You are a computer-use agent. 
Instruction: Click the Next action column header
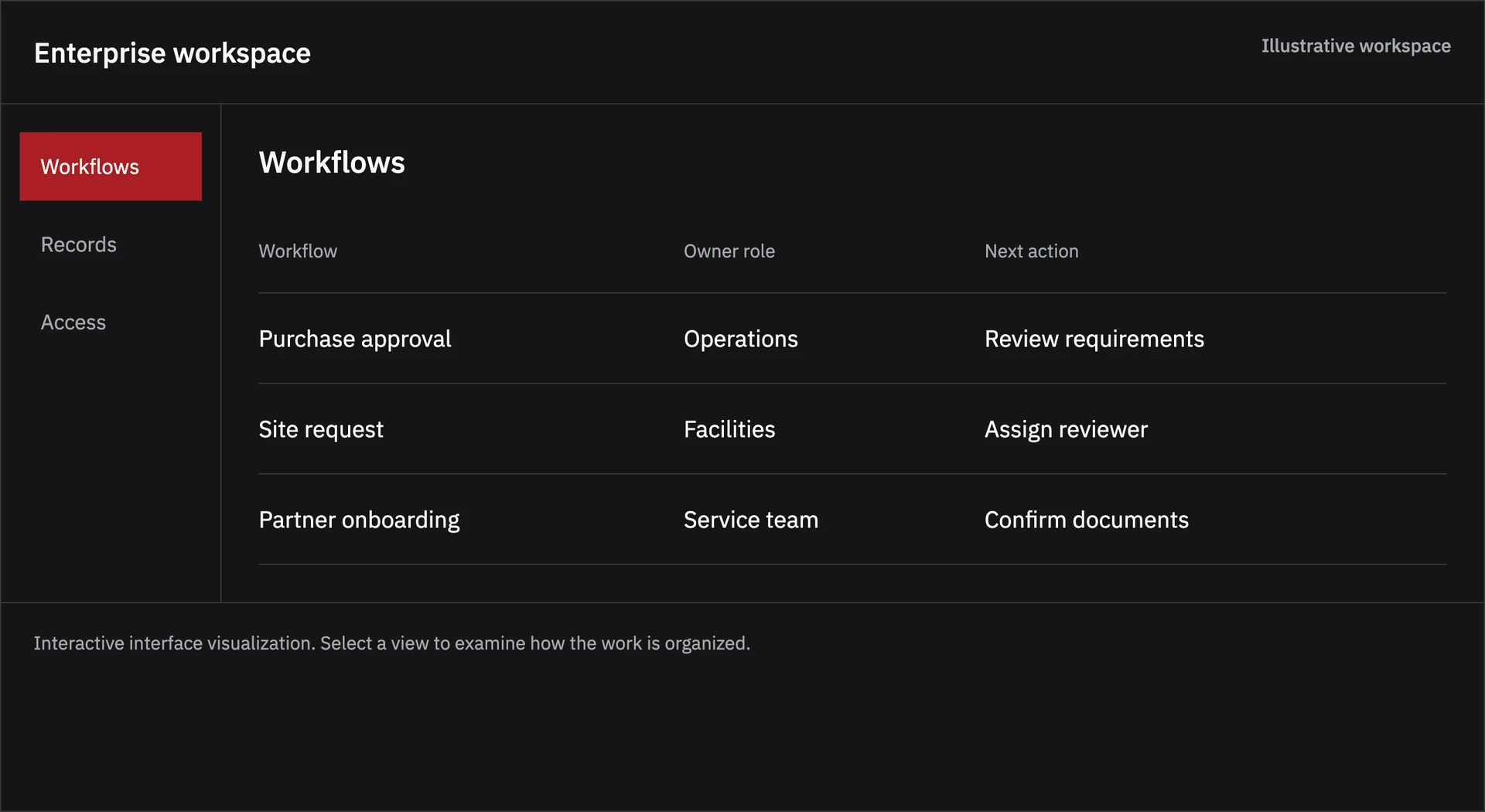[1032, 251]
